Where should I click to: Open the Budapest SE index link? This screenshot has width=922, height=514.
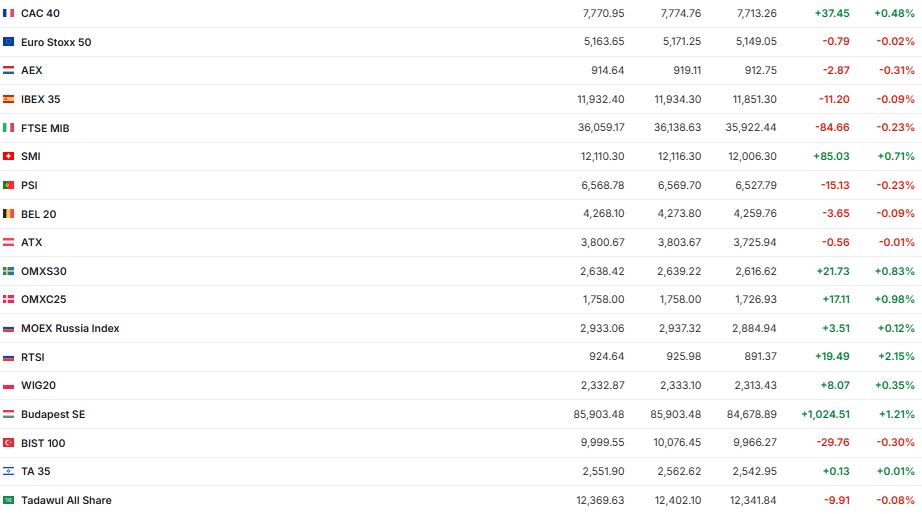(53, 414)
